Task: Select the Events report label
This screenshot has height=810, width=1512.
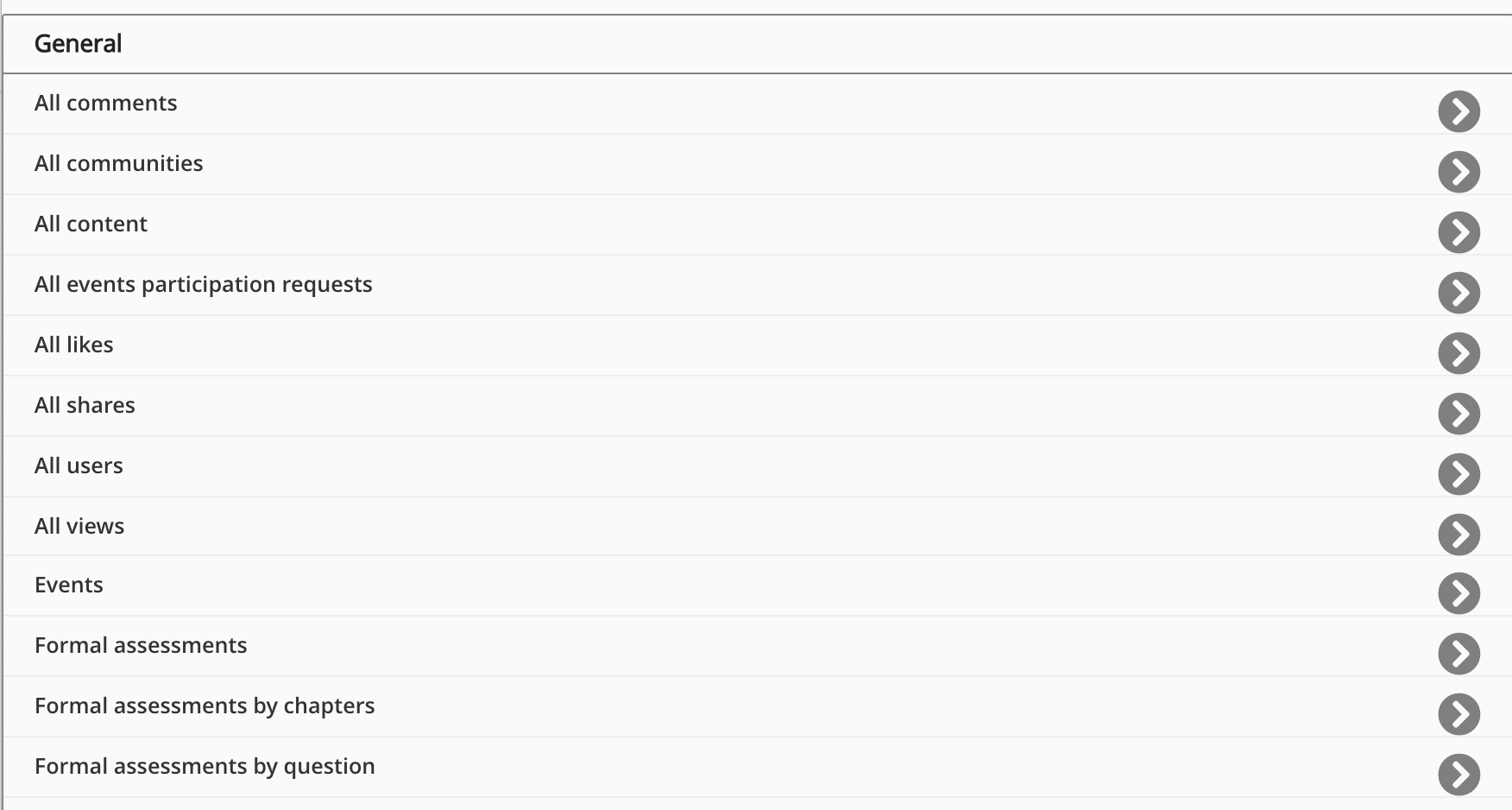Action: click(x=69, y=585)
